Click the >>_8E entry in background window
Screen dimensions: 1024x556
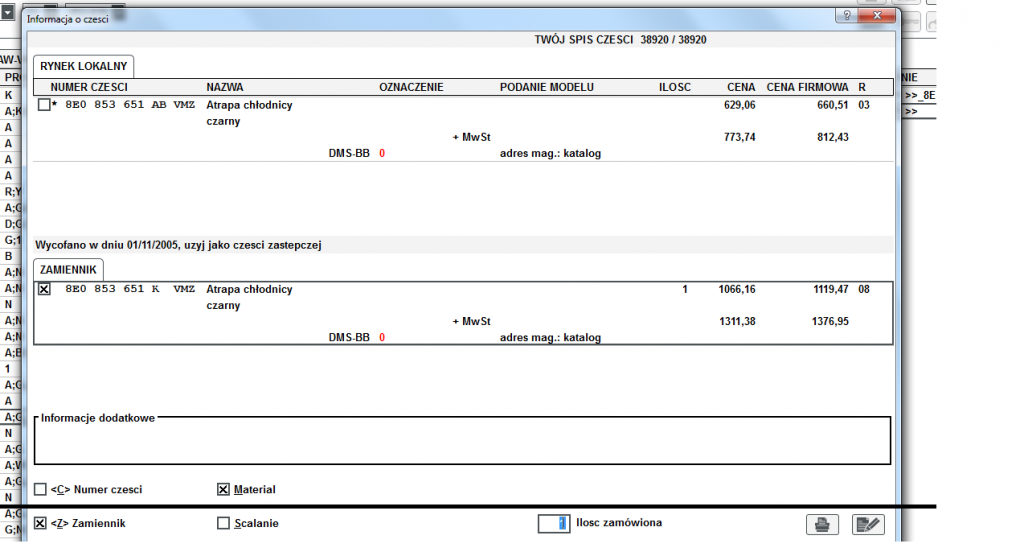920,95
